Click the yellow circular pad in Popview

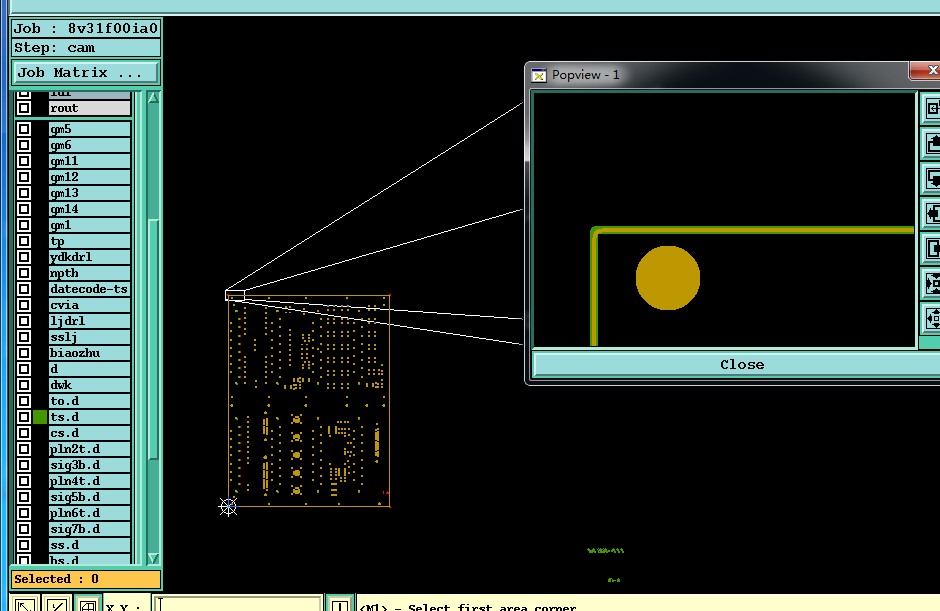668,278
